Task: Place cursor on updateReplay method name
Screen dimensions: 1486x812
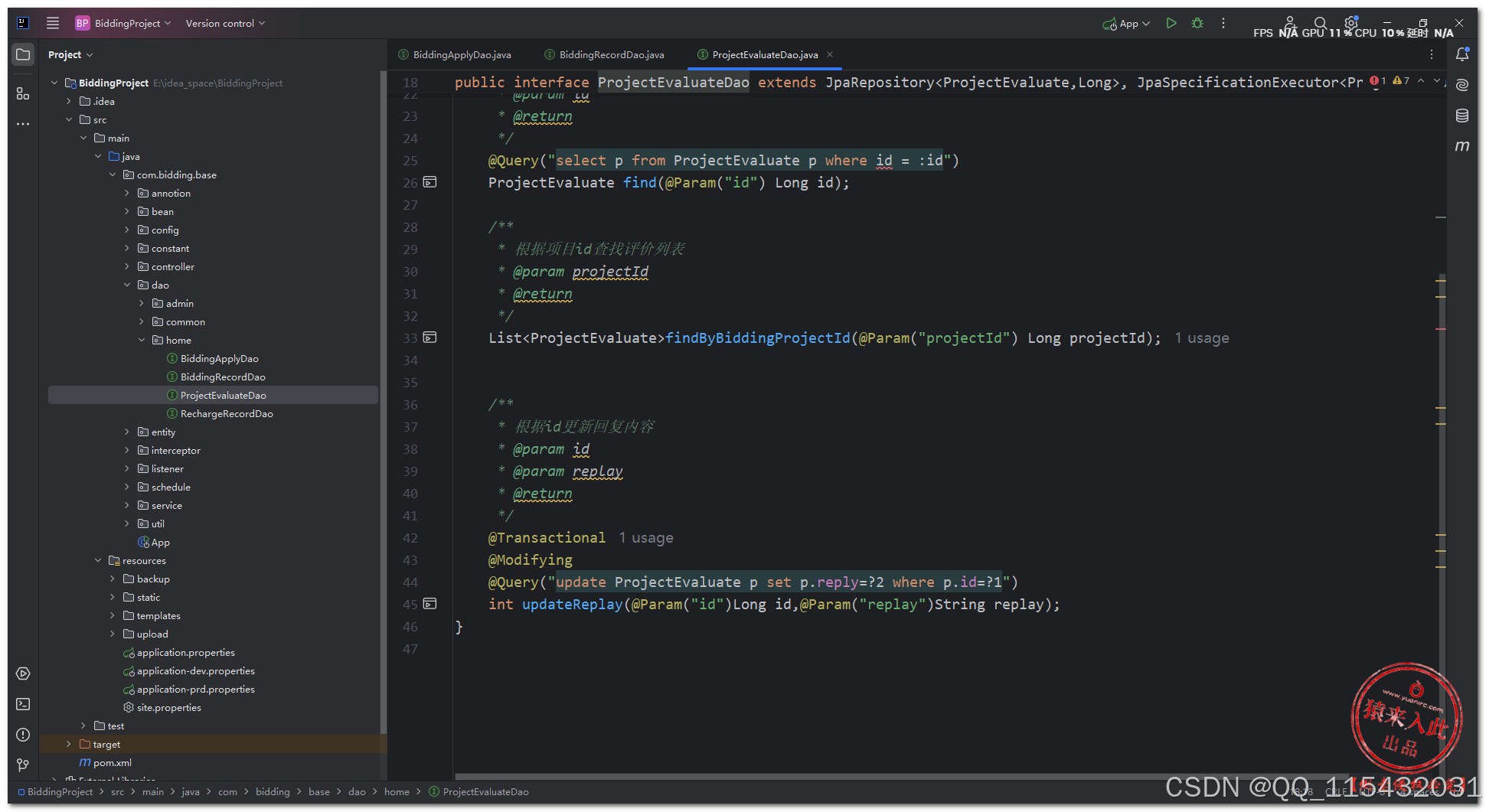Action: click(x=572, y=604)
